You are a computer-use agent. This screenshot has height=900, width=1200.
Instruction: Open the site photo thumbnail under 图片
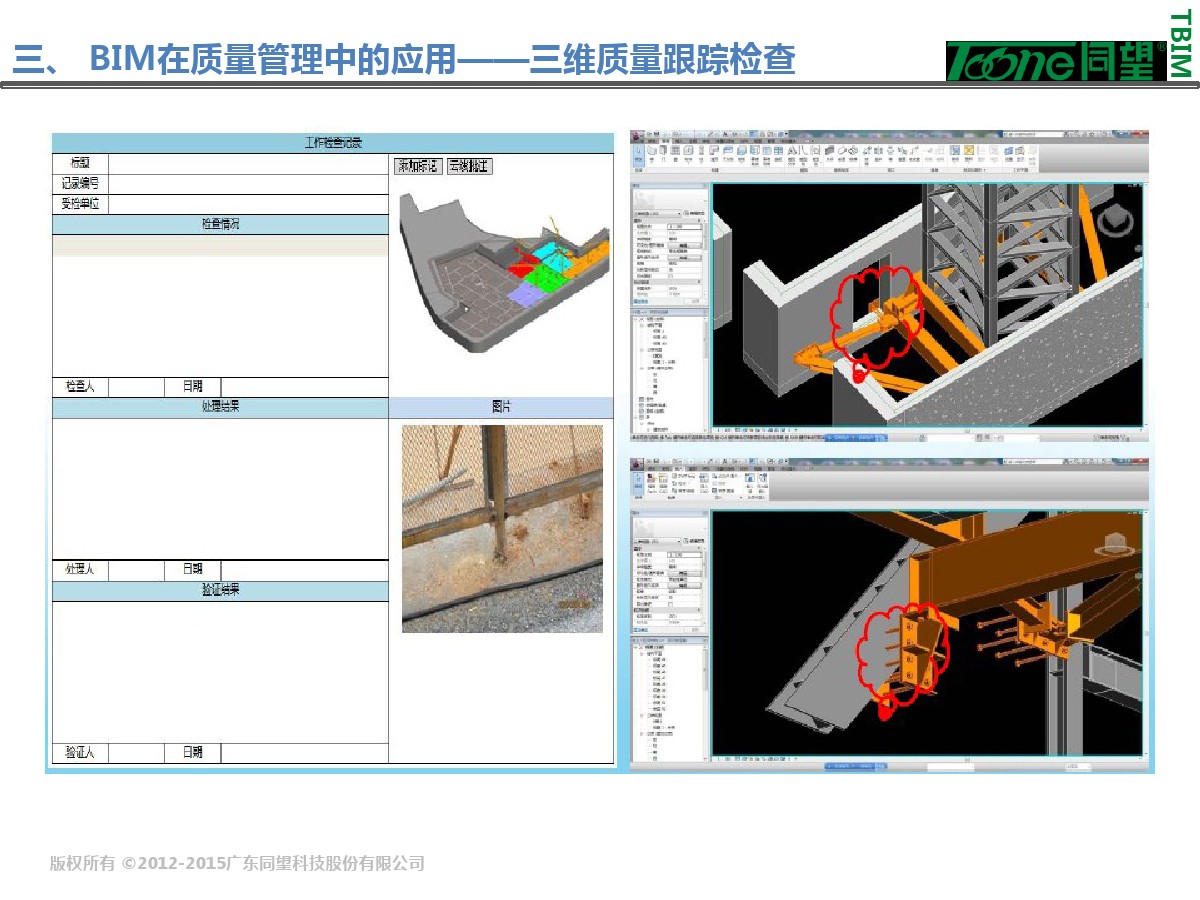pos(502,528)
